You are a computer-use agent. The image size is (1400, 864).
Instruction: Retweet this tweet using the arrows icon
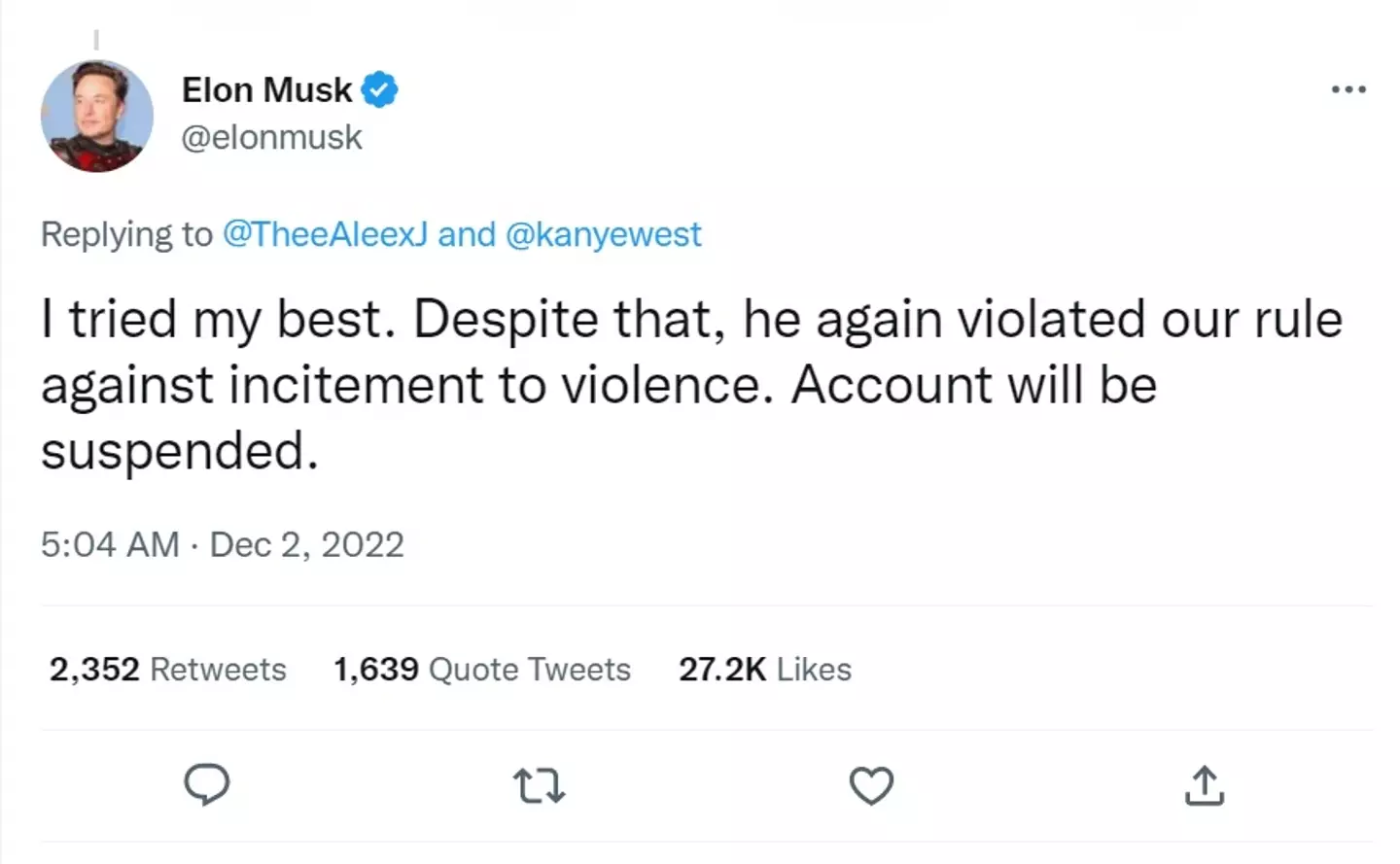[539, 785]
